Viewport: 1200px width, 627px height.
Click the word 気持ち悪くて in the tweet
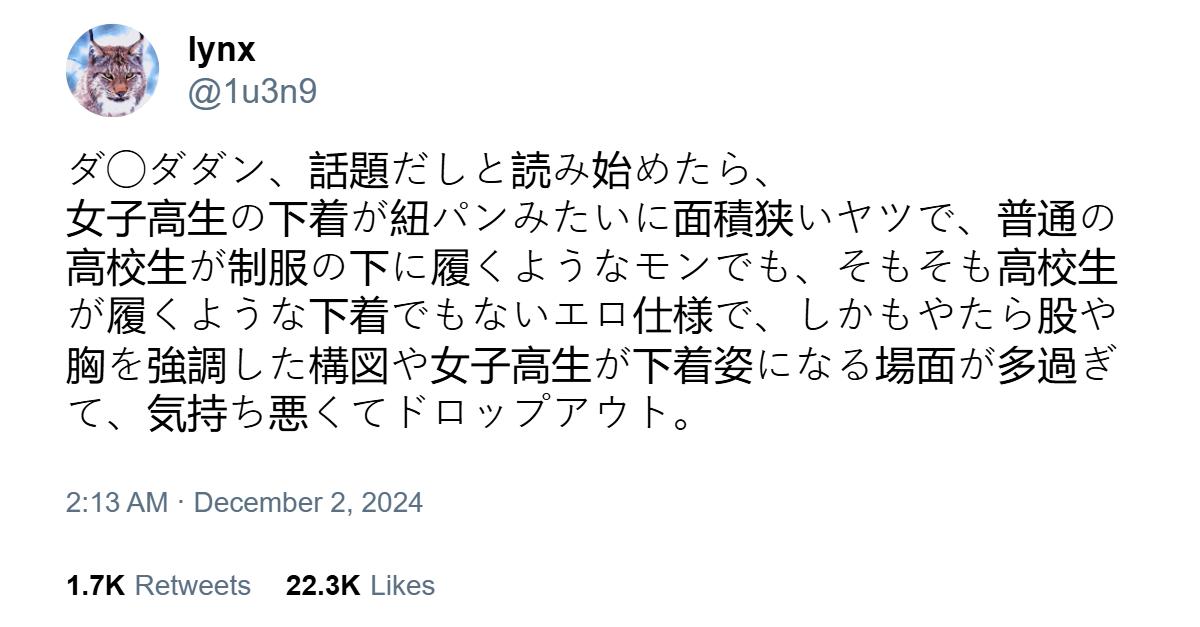tap(268, 414)
